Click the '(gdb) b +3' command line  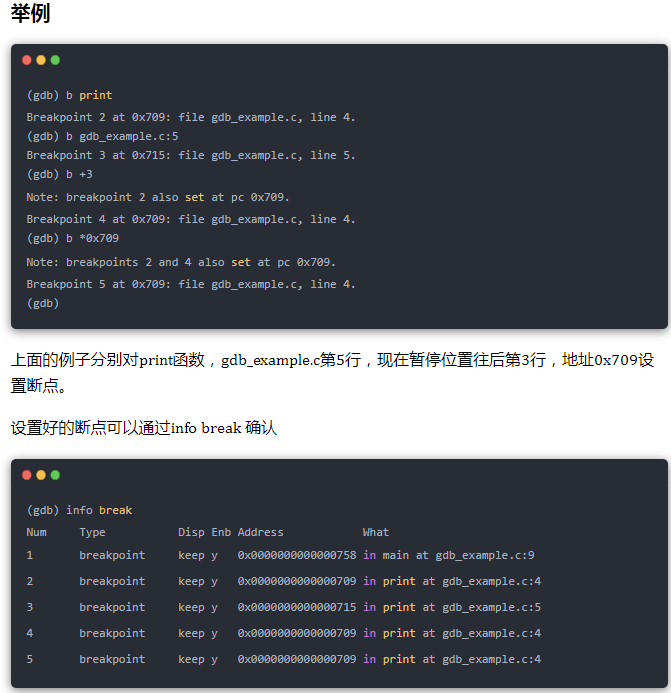click(60, 174)
